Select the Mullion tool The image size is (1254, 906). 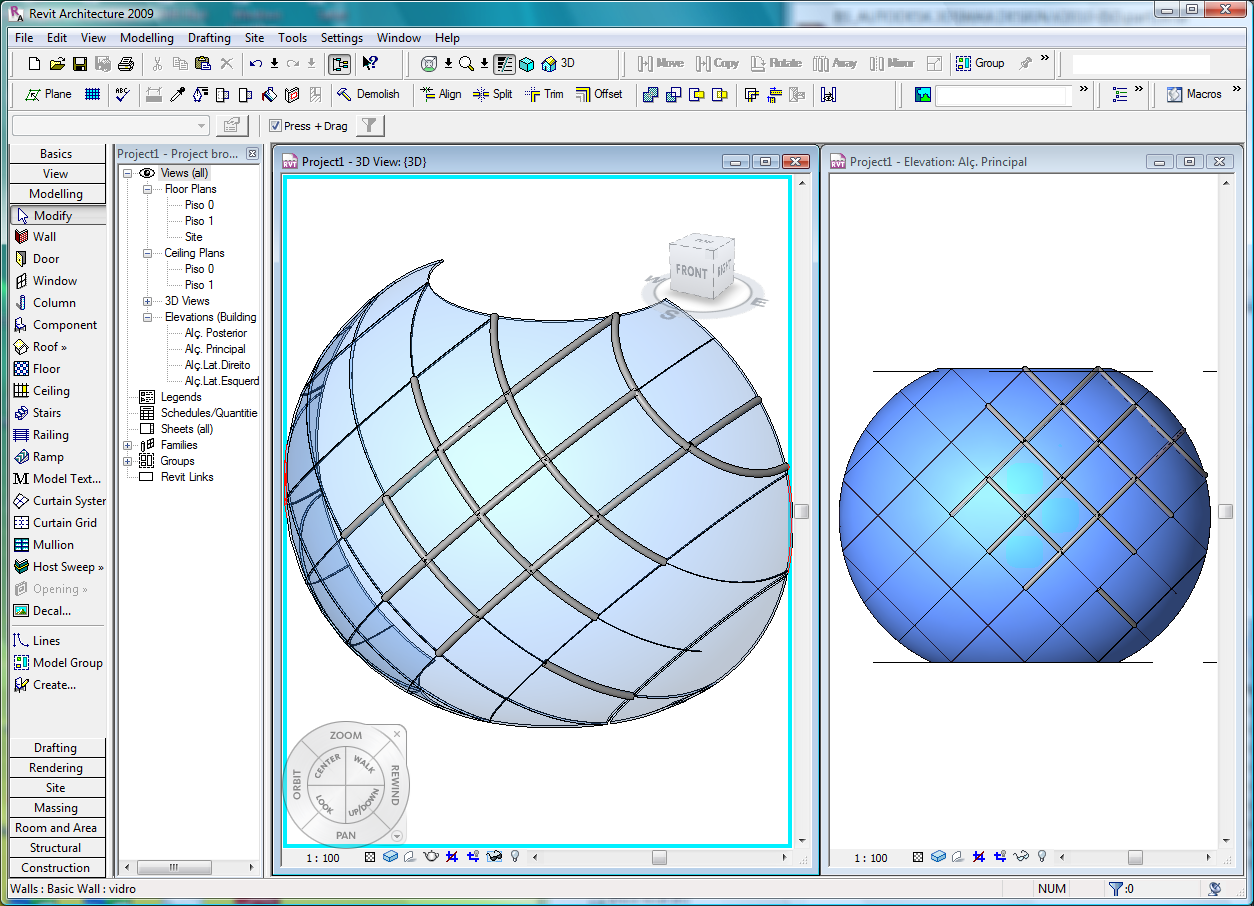(52, 545)
